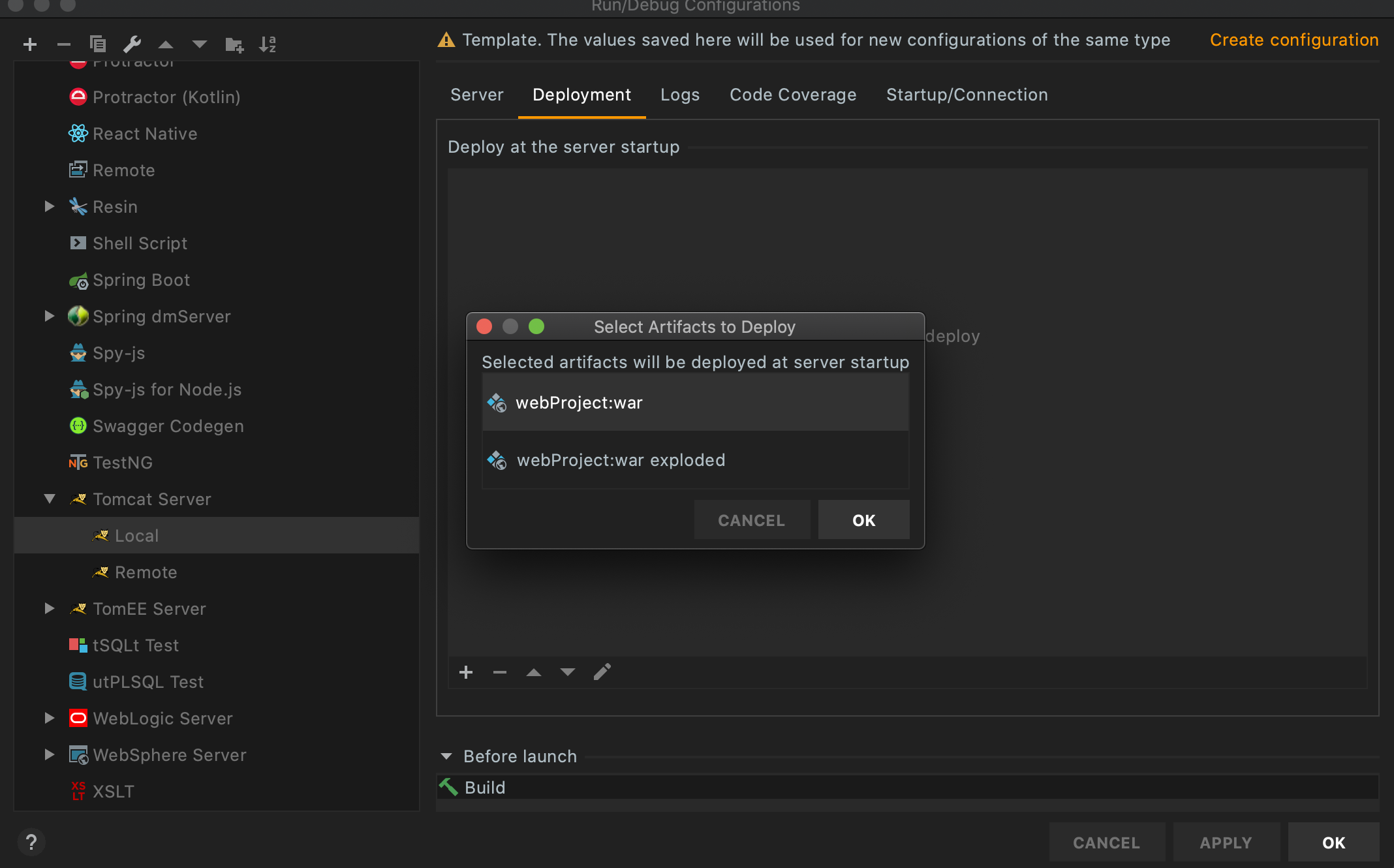Click the add artifact plus icon below deployment list

[466, 672]
